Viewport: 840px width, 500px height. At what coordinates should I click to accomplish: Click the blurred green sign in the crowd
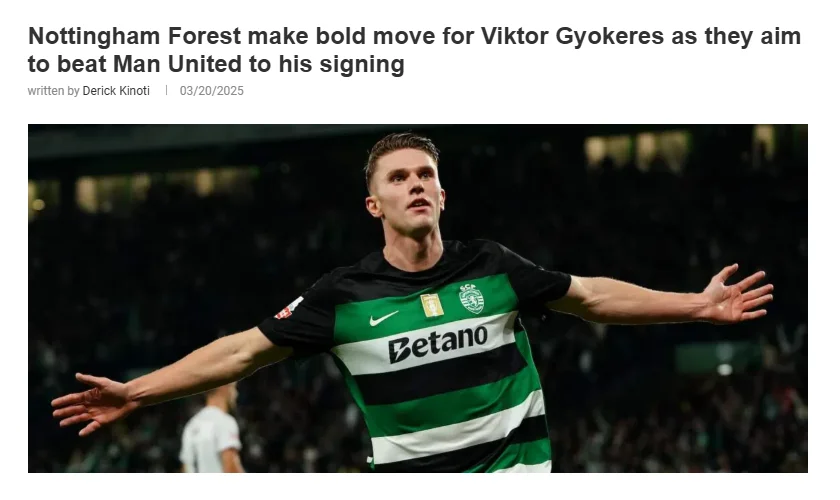coord(718,358)
